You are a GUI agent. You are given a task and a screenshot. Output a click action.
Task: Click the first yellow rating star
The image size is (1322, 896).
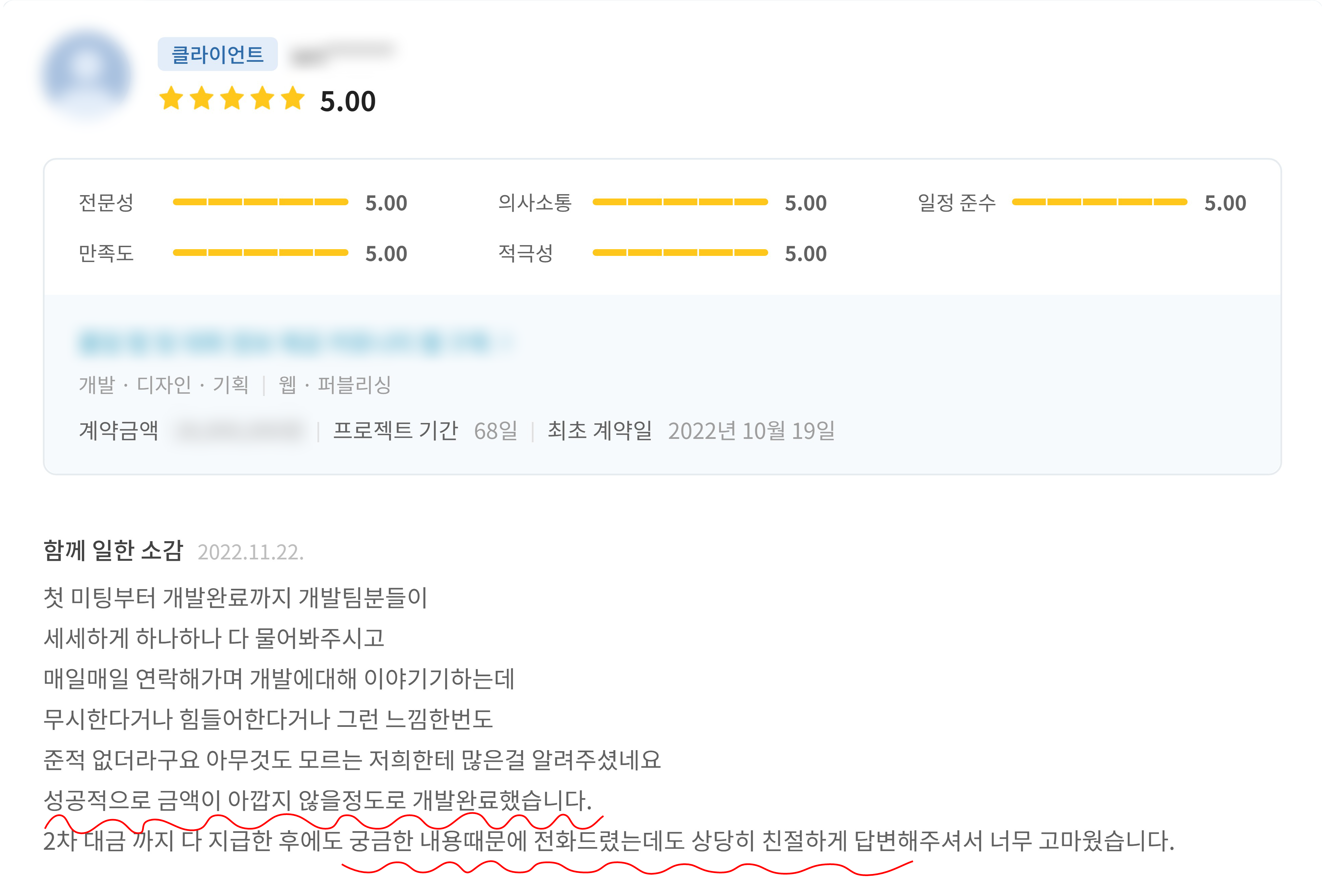(171, 99)
